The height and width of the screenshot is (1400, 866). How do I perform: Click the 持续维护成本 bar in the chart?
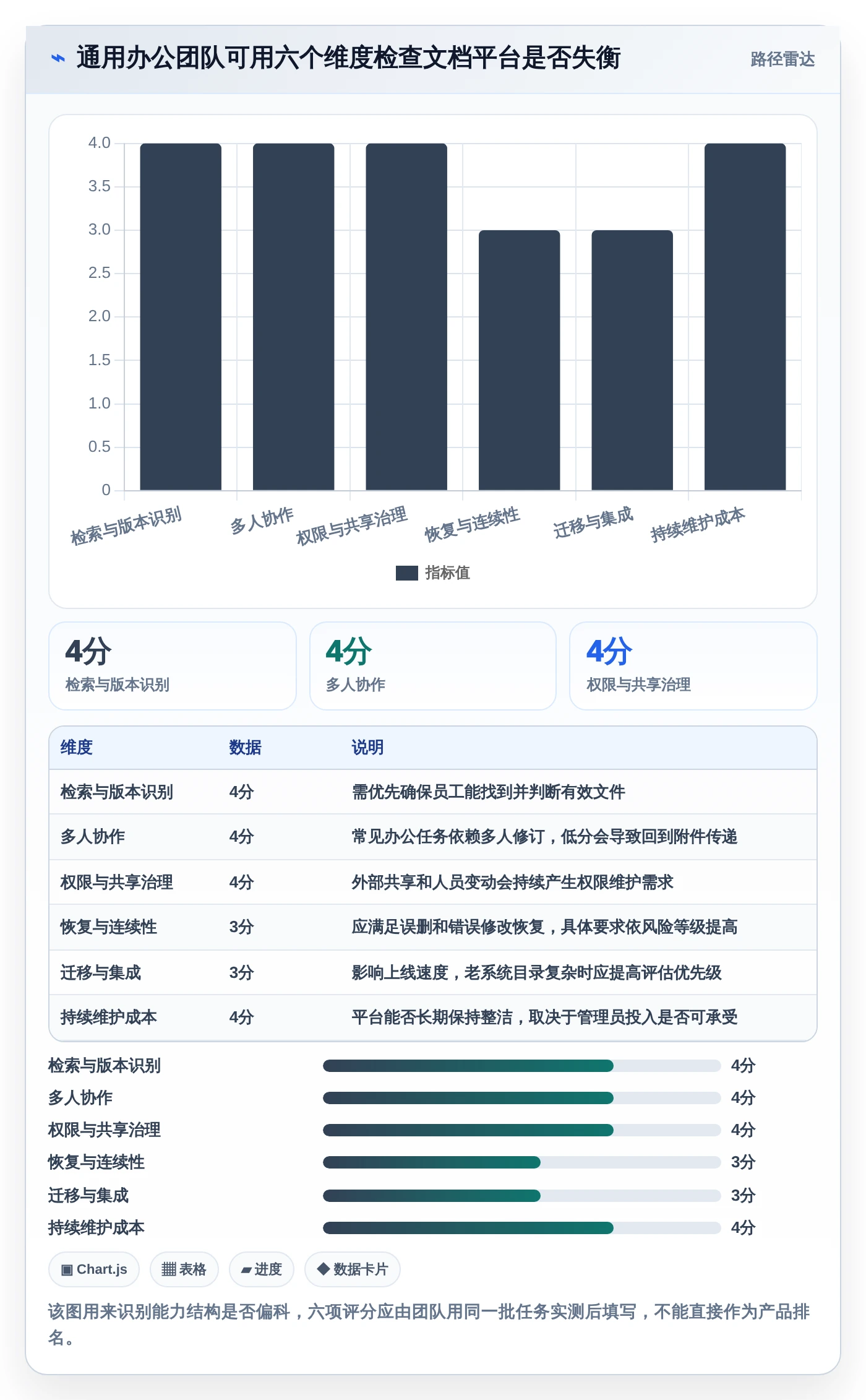(x=745, y=317)
